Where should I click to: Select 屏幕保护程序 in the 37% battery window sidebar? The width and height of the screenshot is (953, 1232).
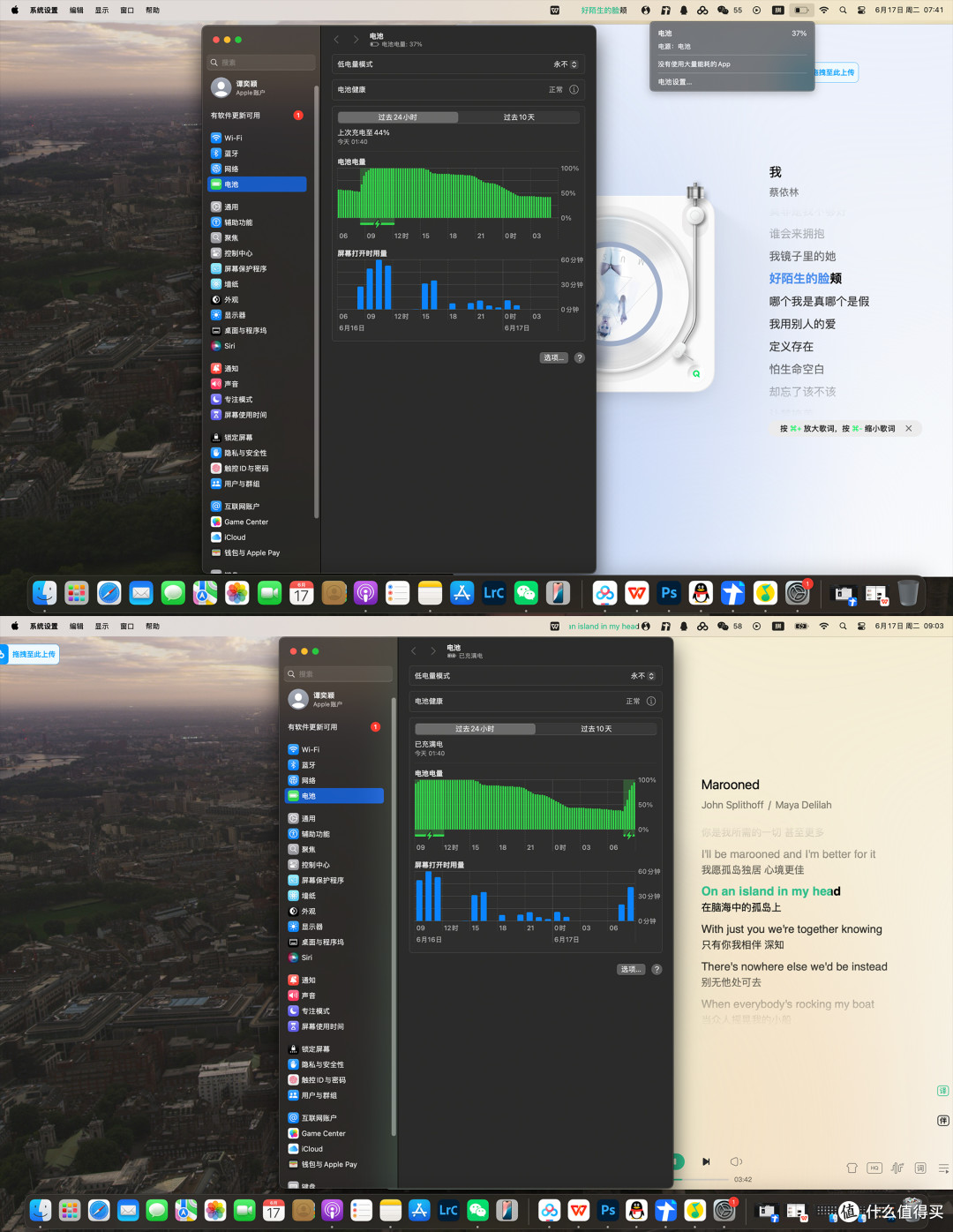pyautogui.click(x=257, y=268)
